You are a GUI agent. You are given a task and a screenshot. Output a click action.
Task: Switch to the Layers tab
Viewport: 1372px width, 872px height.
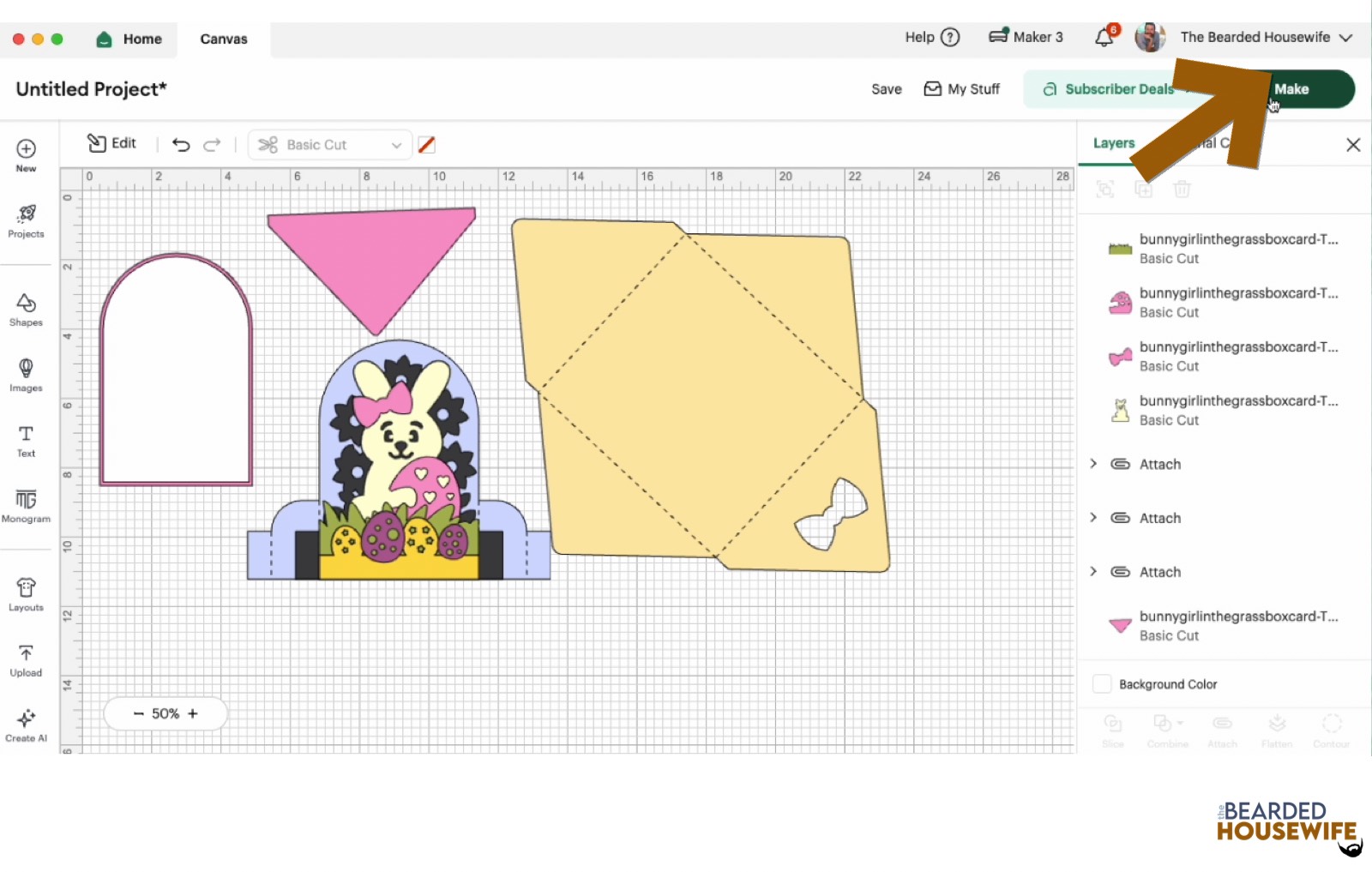pyautogui.click(x=1113, y=143)
